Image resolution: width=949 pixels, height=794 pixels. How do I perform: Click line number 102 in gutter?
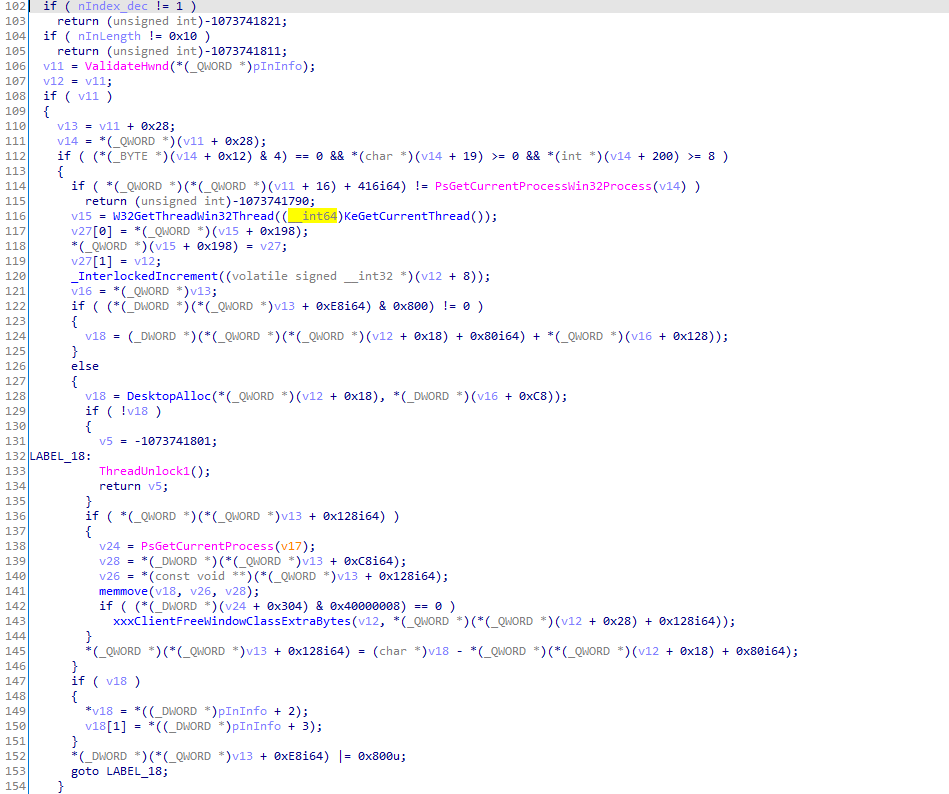point(16,6)
